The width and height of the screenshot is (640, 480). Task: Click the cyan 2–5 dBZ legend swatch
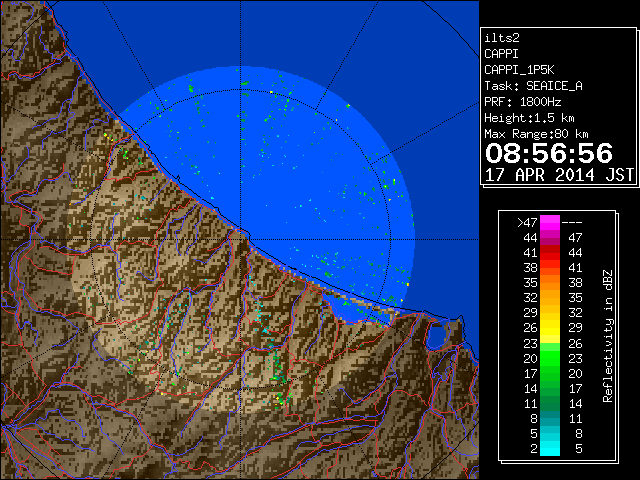(x=550, y=448)
